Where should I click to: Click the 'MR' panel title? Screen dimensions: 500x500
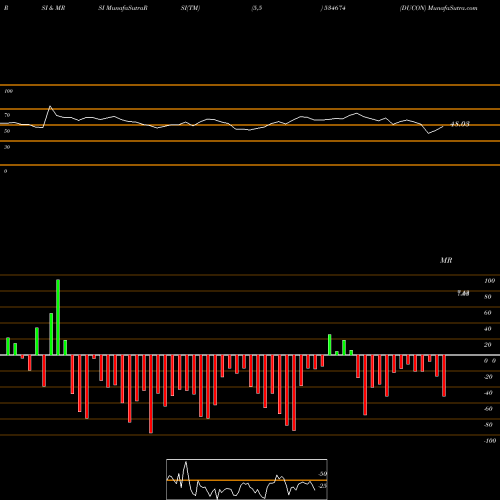coord(446,260)
